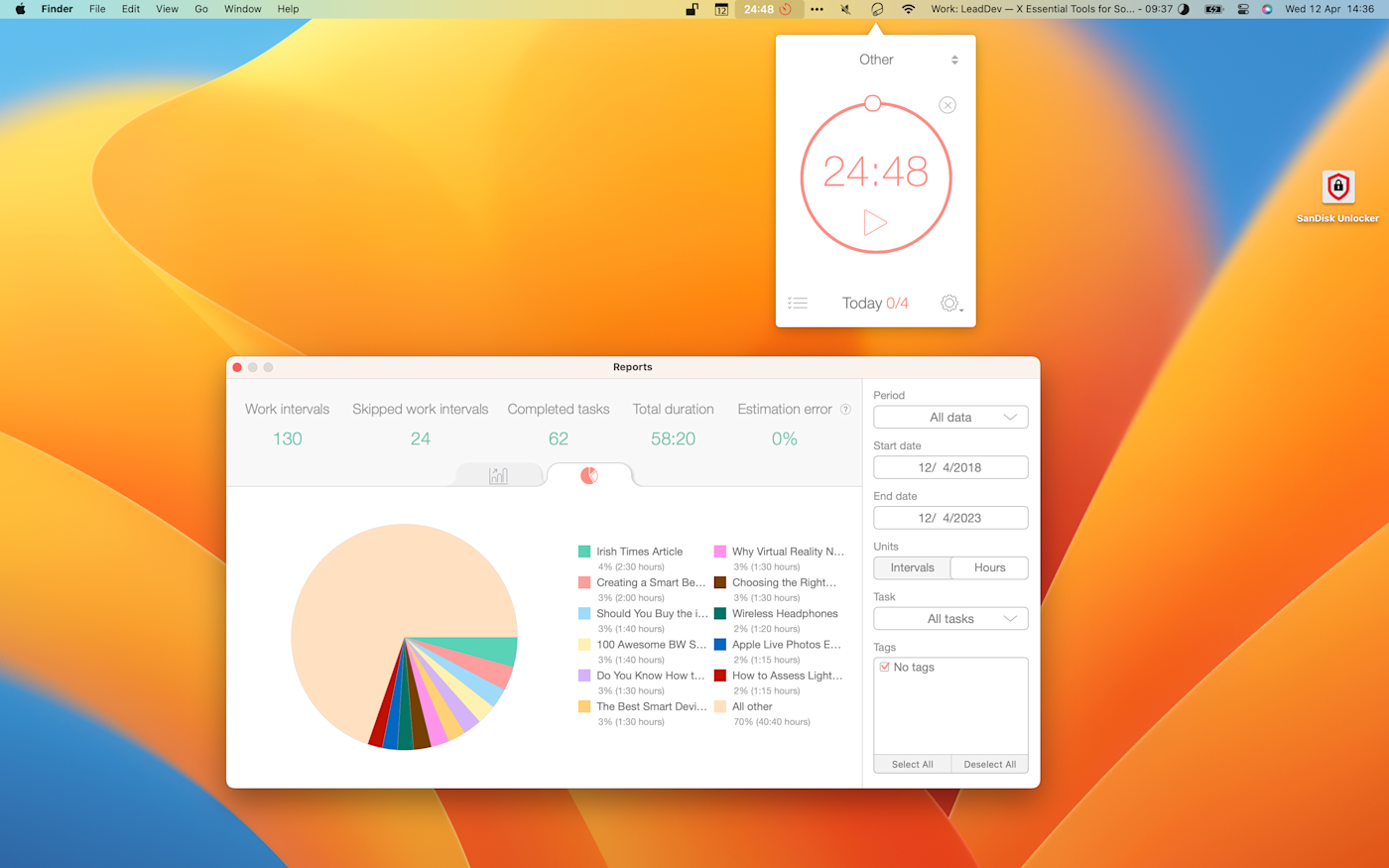This screenshot has width=1389, height=868.
Task: Show the Estimation error help tooltip icon
Action: click(x=845, y=409)
